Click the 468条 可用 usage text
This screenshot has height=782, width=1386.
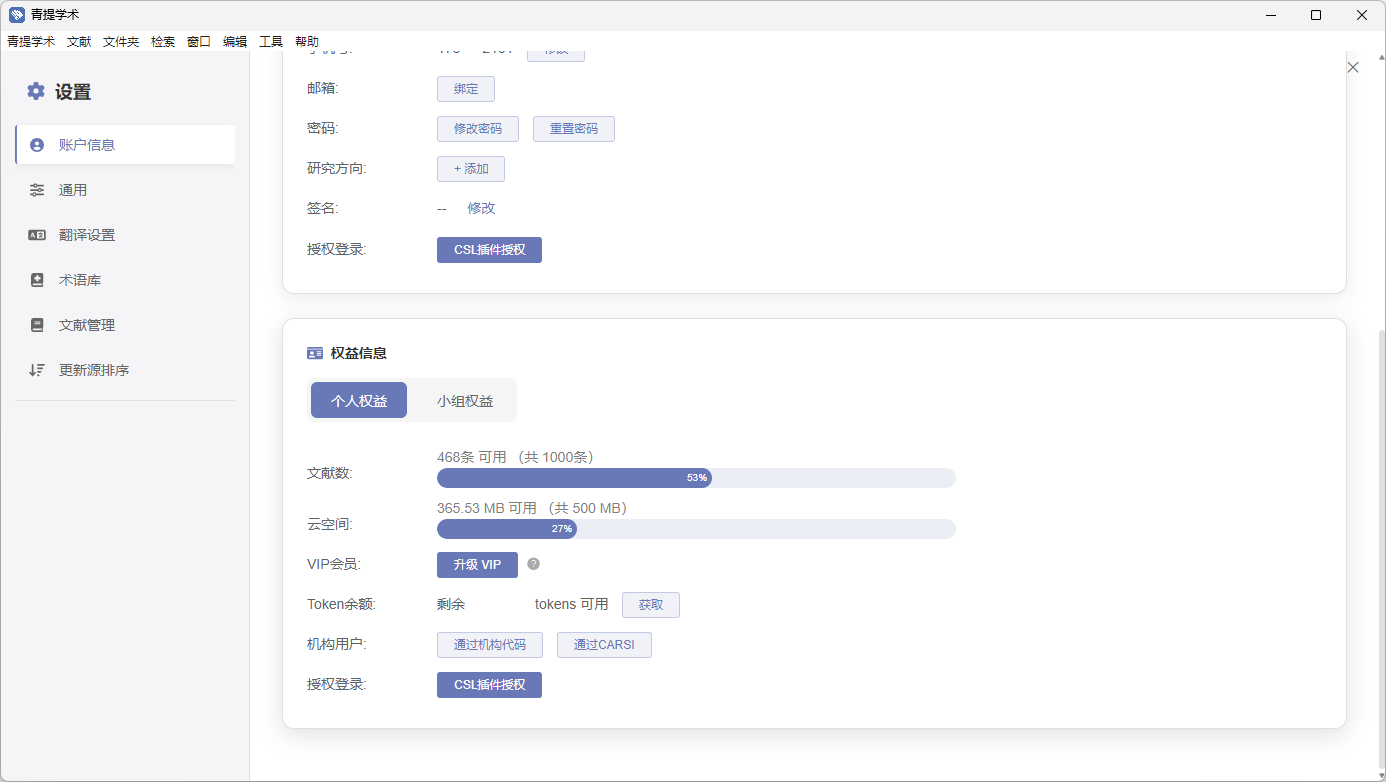[515, 457]
